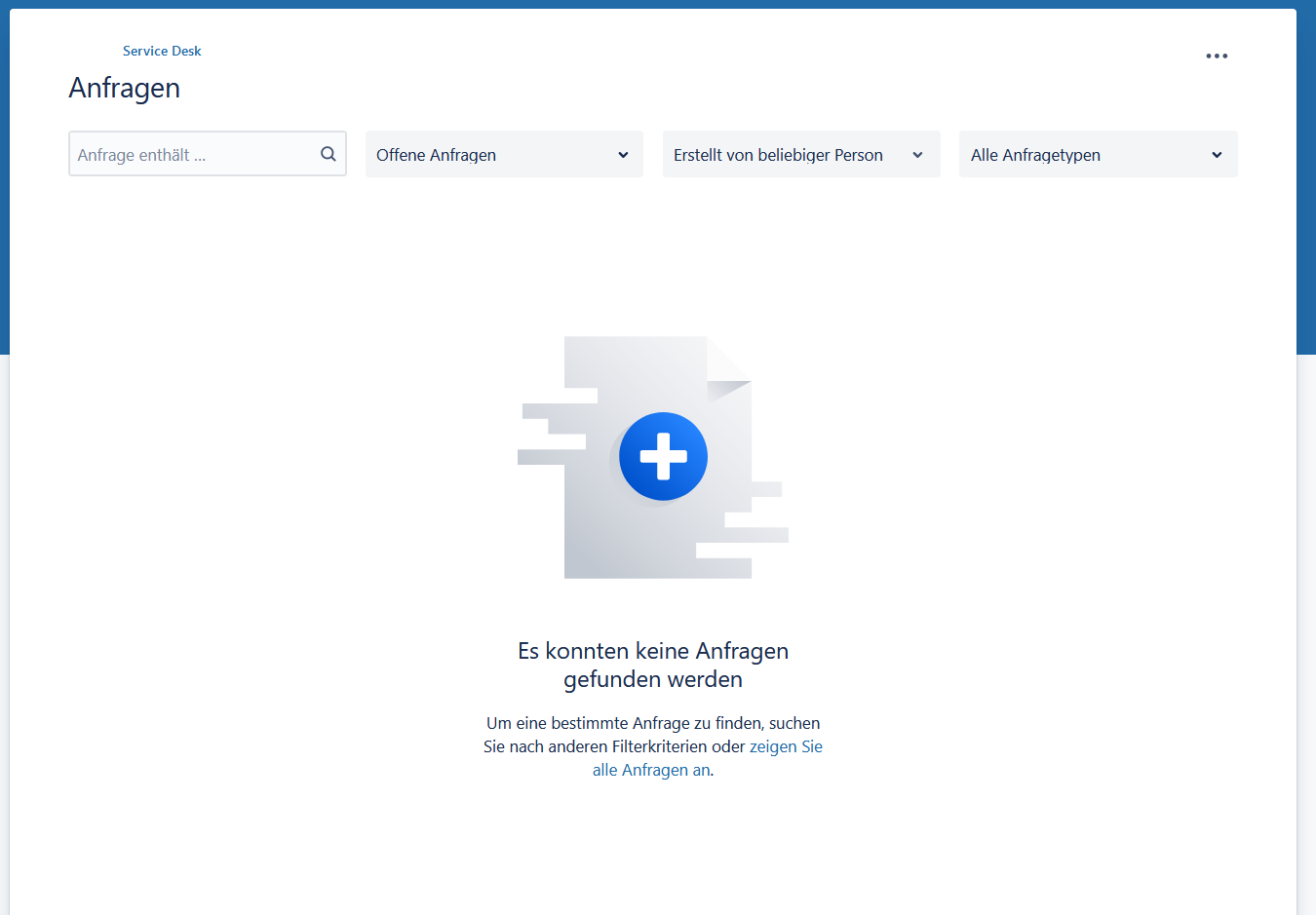The height and width of the screenshot is (915, 1316).
Task: Go to the Service Desk breadcrumb link
Action: (162, 51)
